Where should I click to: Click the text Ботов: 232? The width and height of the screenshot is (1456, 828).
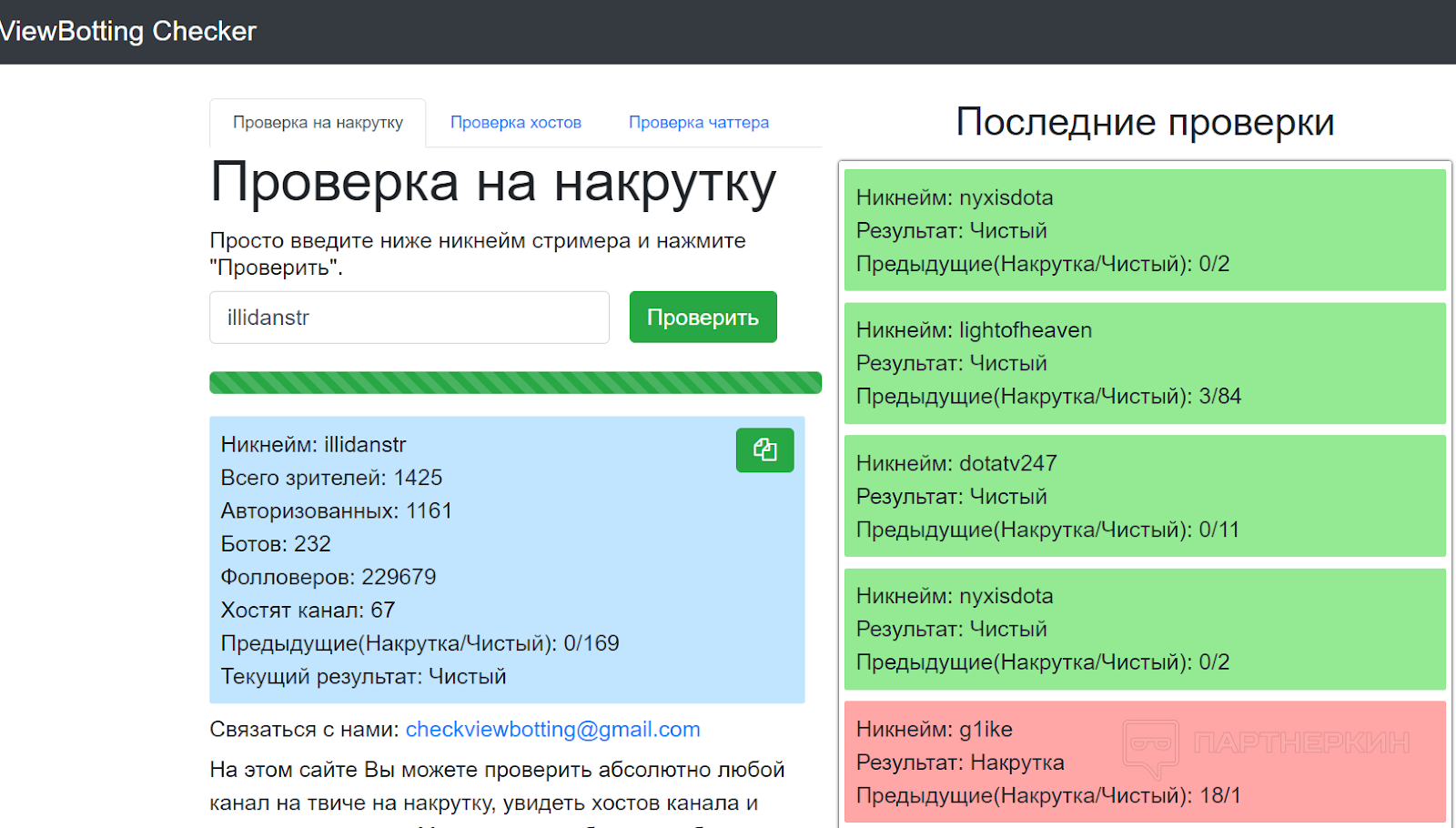276,544
